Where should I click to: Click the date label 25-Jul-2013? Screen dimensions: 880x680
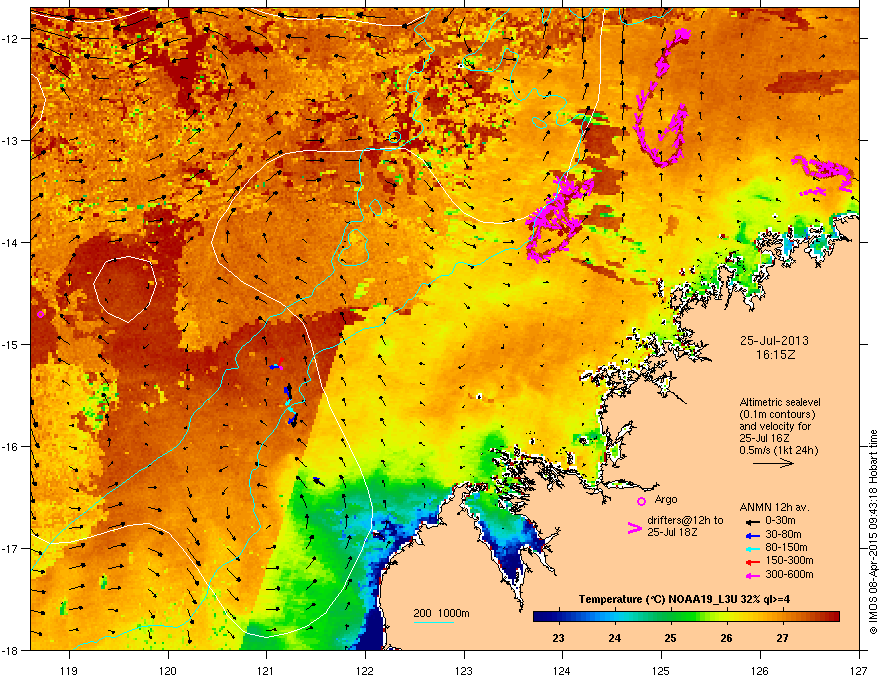774,341
